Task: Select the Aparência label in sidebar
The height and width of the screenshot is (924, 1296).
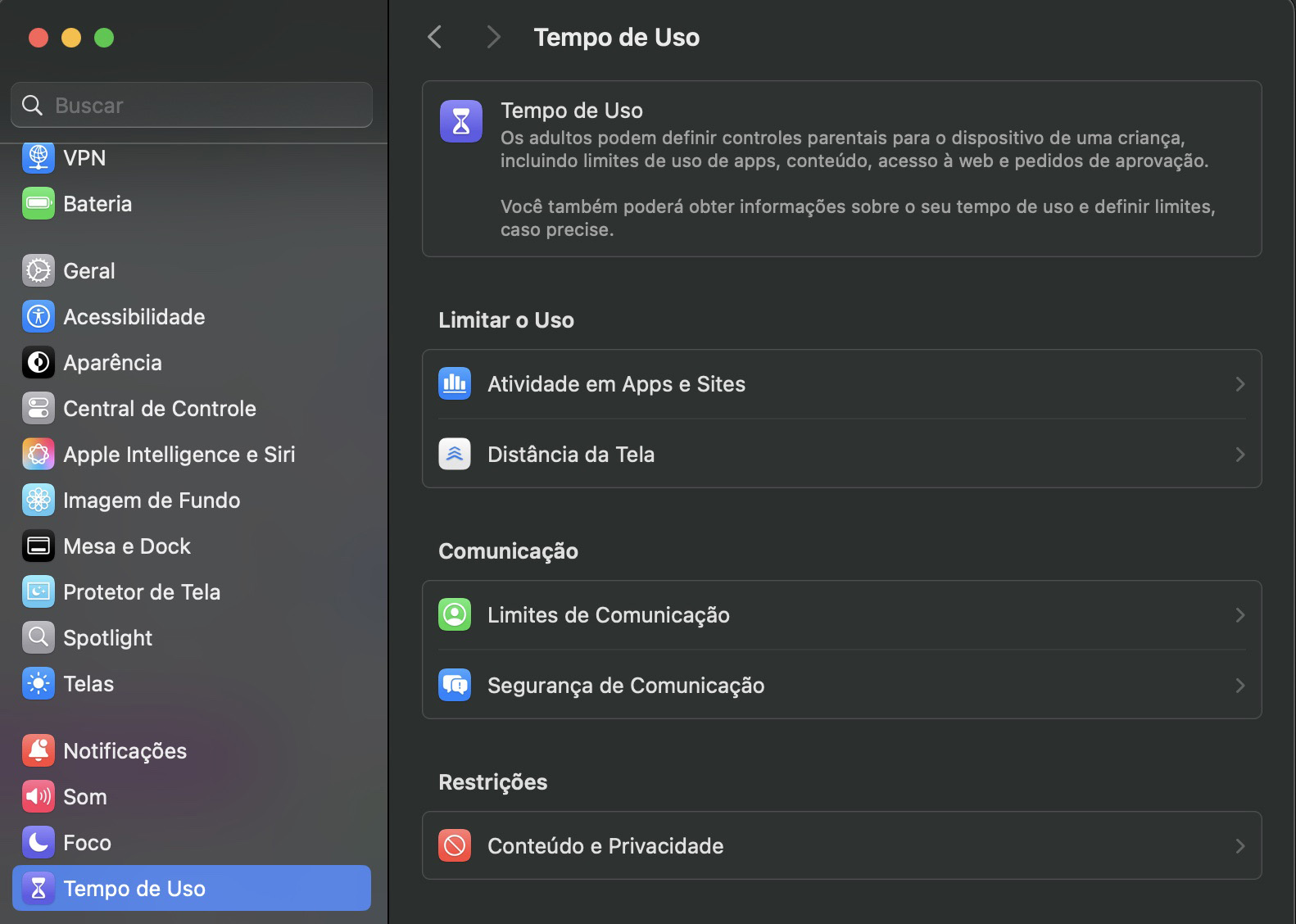Action: click(x=112, y=362)
